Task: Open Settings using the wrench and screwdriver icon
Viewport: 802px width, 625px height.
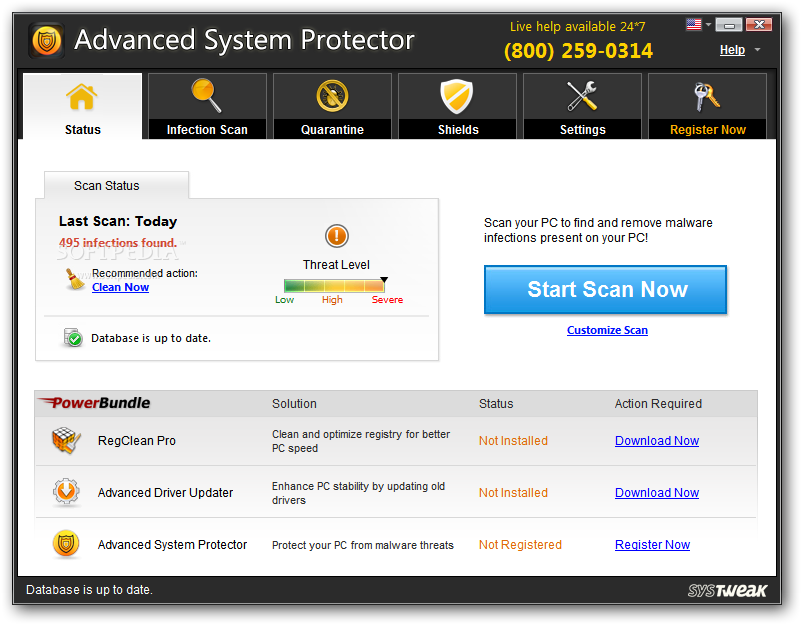Action: point(582,96)
